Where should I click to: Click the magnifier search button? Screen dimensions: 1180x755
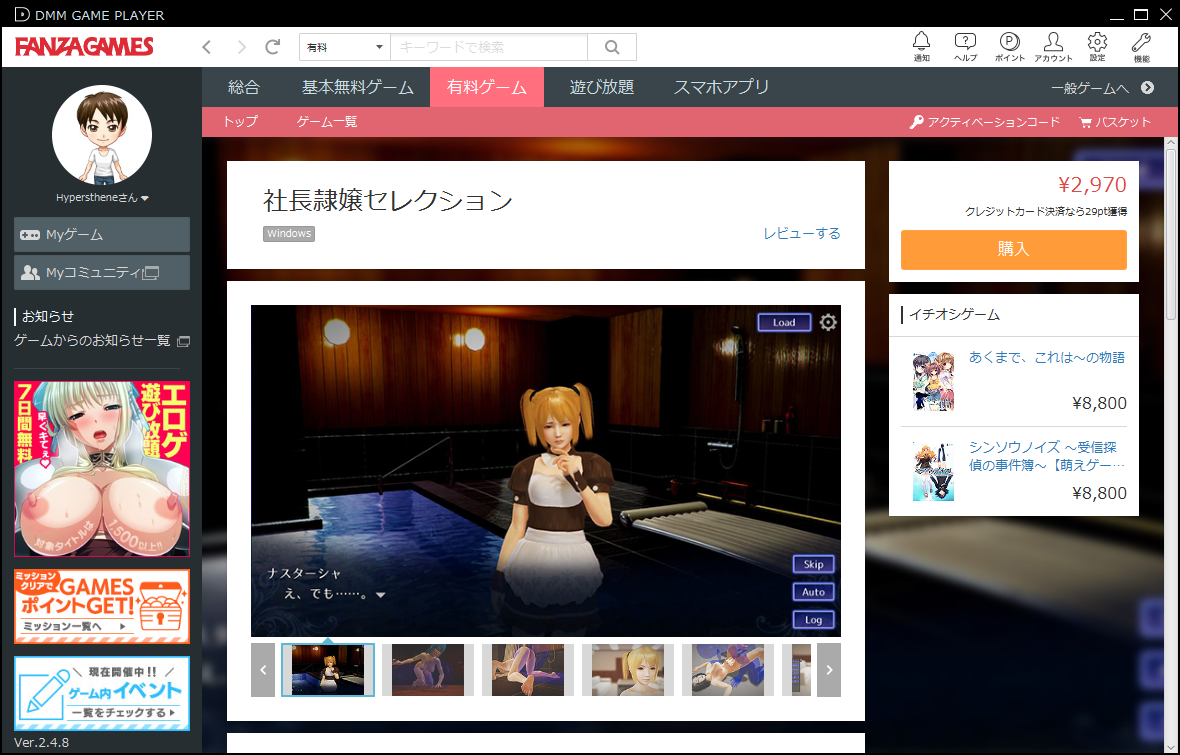pyautogui.click(x=612, y=47)
